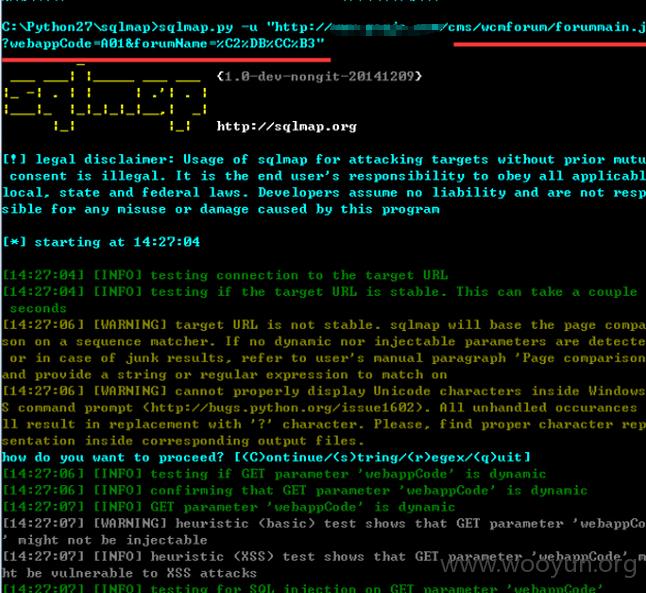This screenshot has width=646, height=593.
Task: Click 'testing if the target URL is stable' line
Action: point(320,292)
